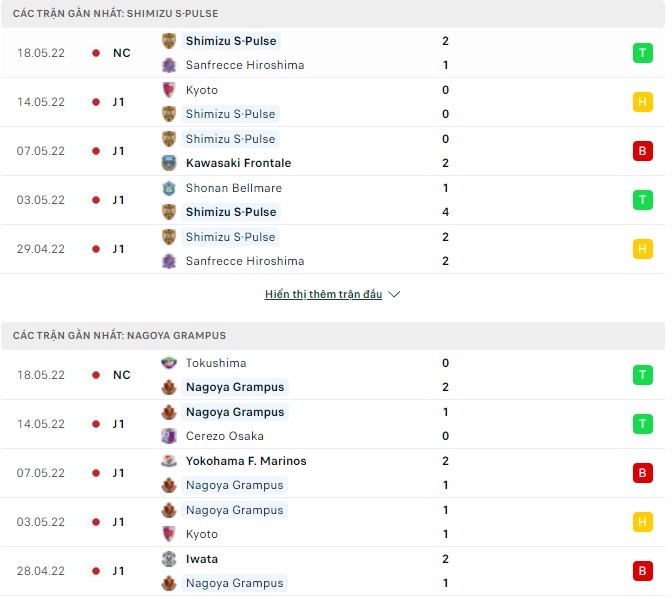Click the Yokohama F. Marinos logo
672x597 pixels.
coord(169,461)
